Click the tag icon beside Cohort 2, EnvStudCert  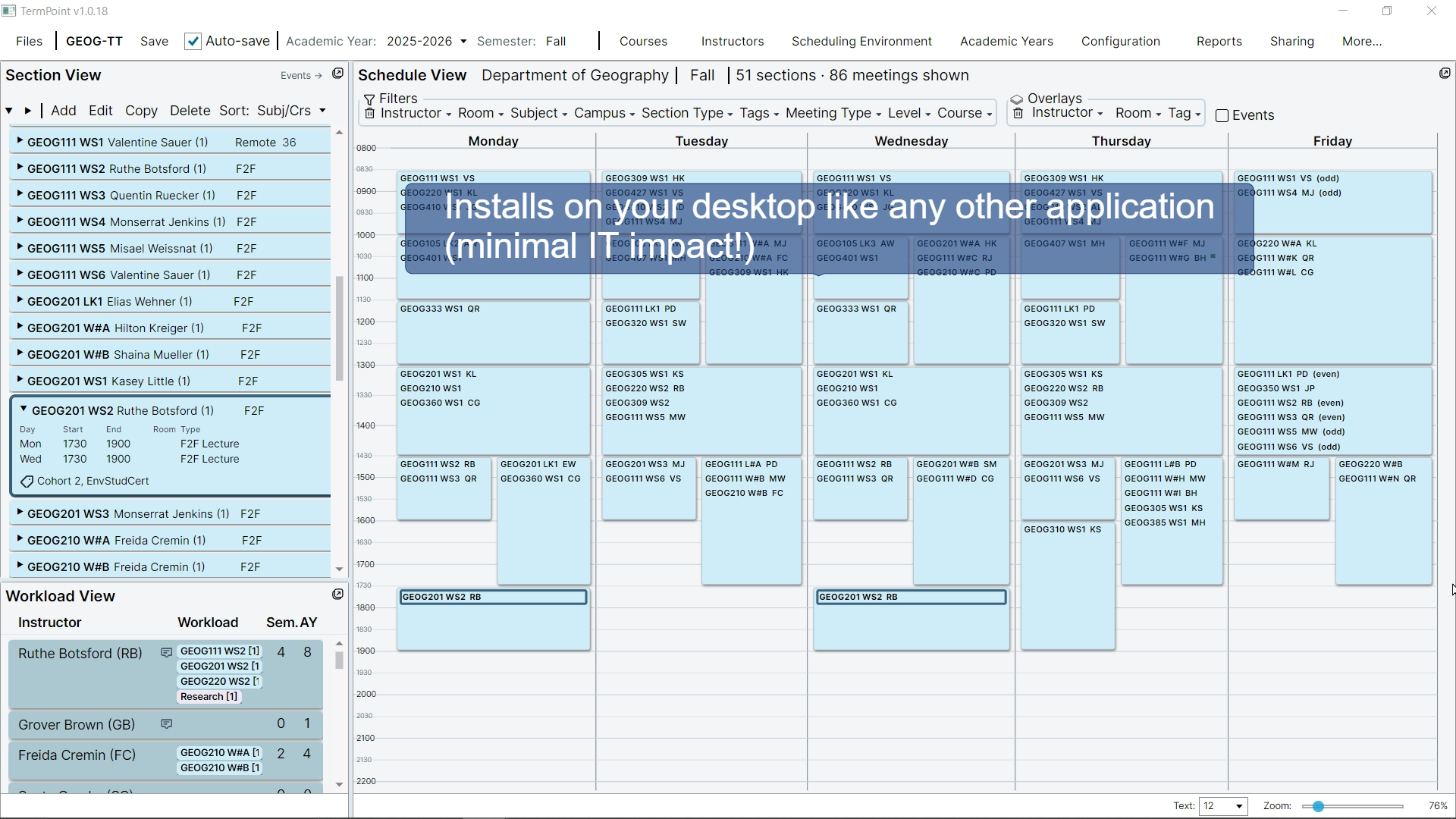click(27, 482)
